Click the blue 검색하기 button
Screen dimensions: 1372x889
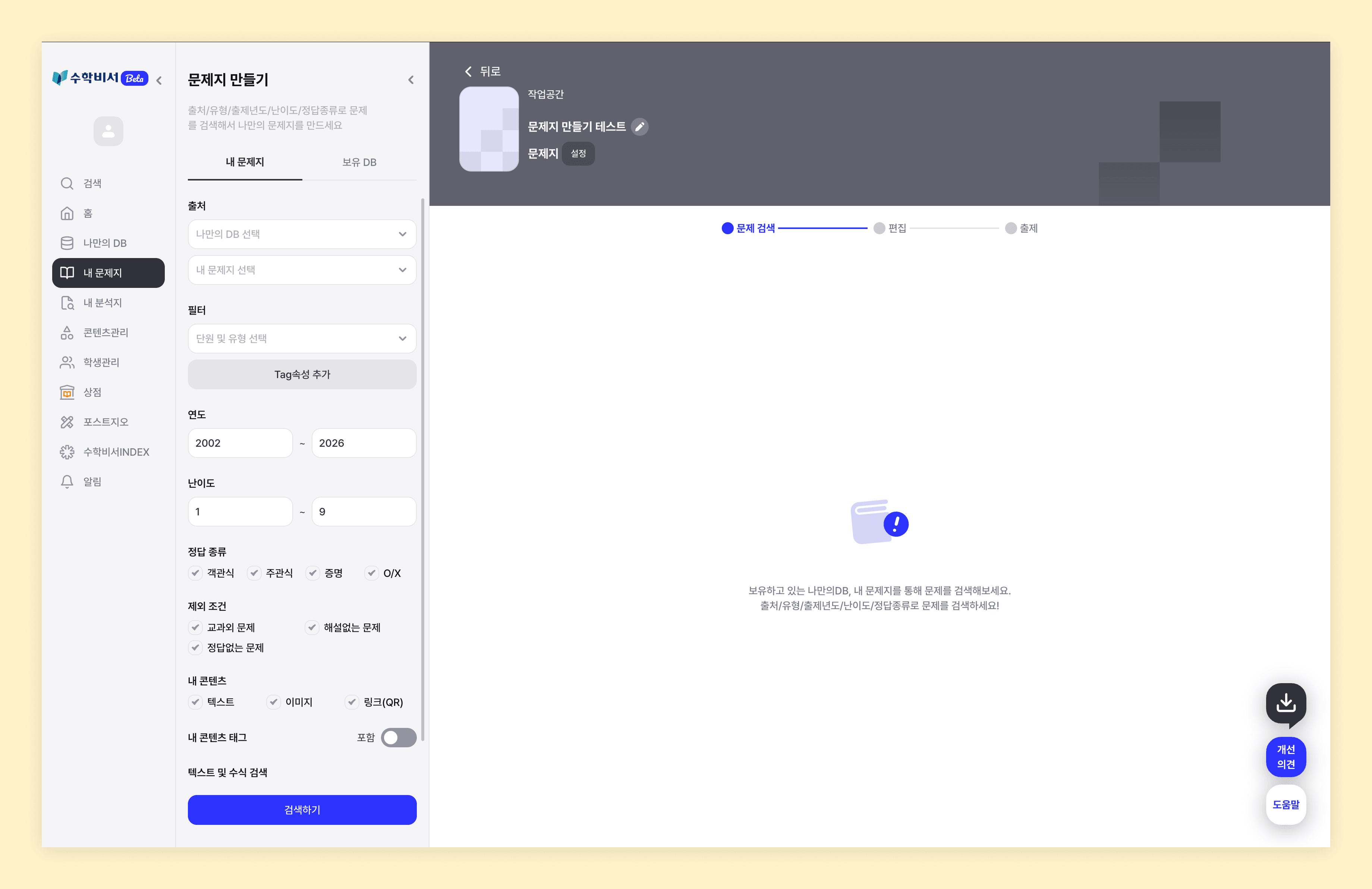(302, 810)
